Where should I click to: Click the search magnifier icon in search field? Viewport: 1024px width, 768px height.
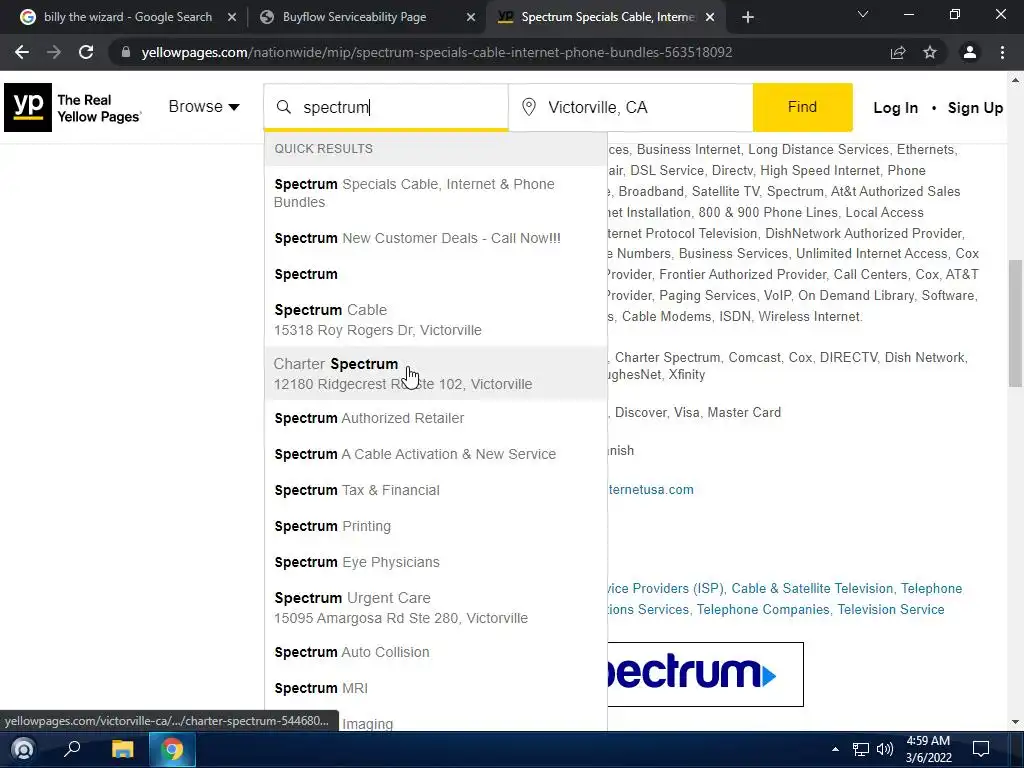pyautogui.click(x=283, y=107)
